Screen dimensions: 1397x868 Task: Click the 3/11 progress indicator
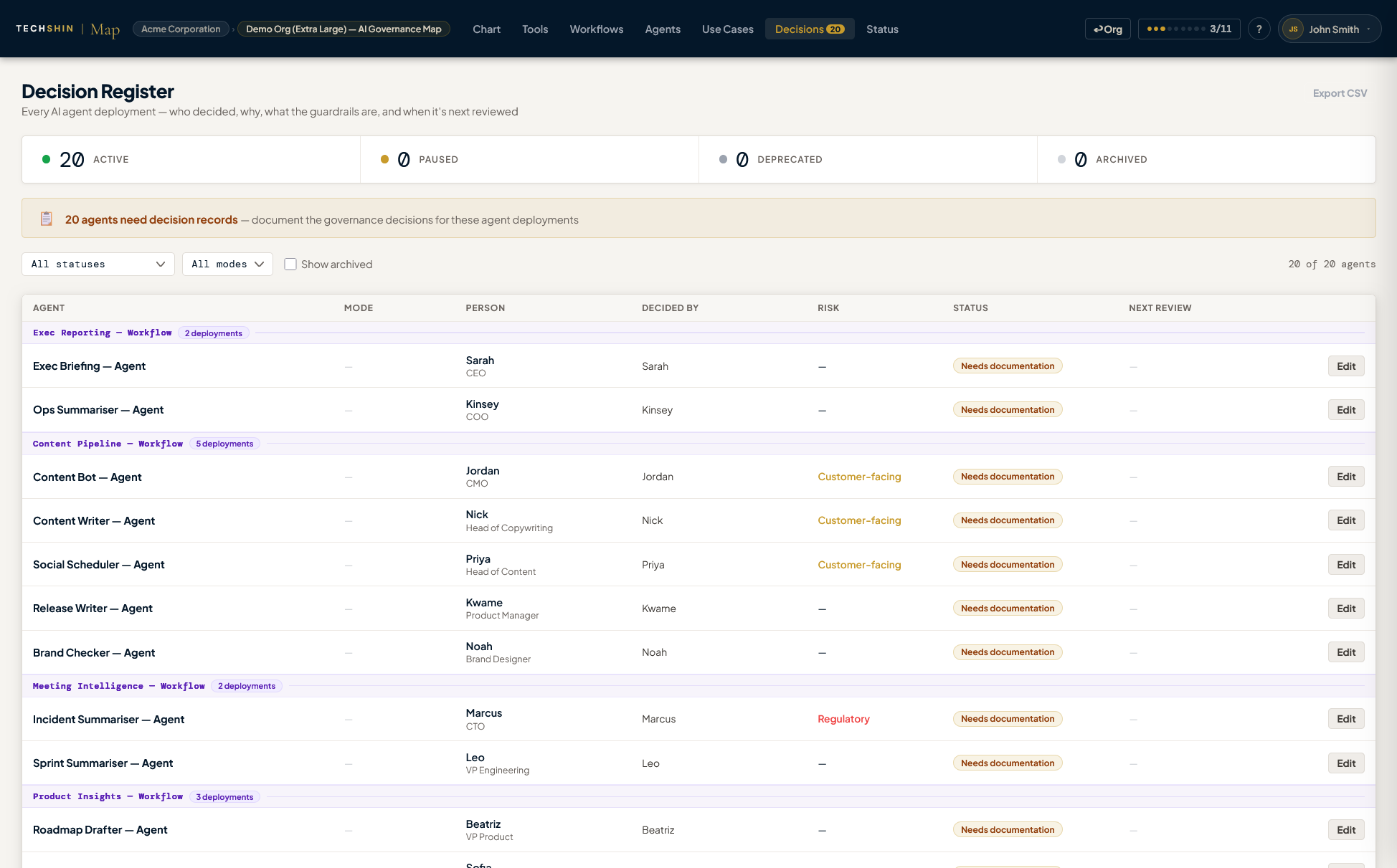click(1189, 29)
